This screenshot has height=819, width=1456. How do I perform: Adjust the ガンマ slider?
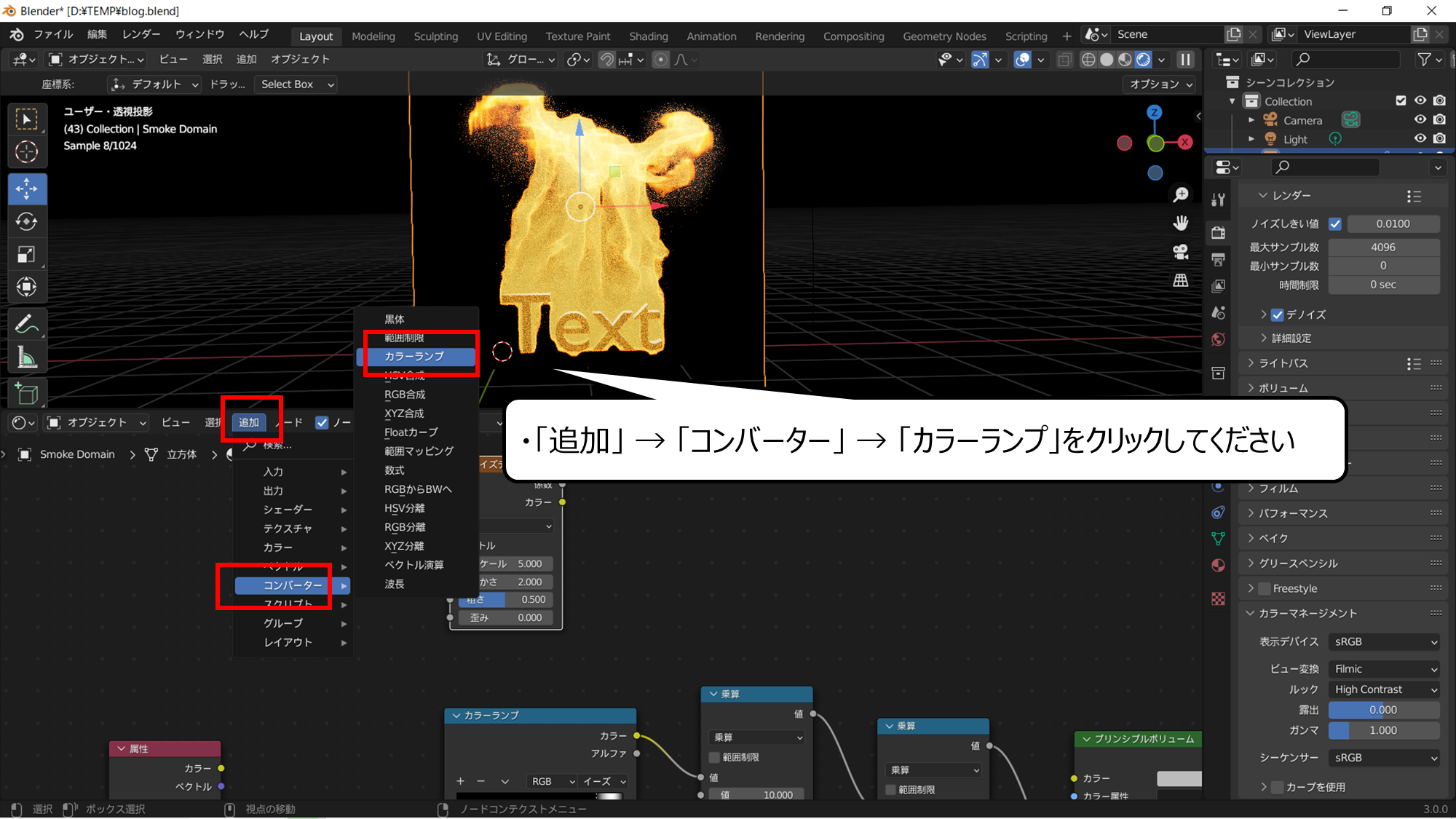[x=1384, y=730]
